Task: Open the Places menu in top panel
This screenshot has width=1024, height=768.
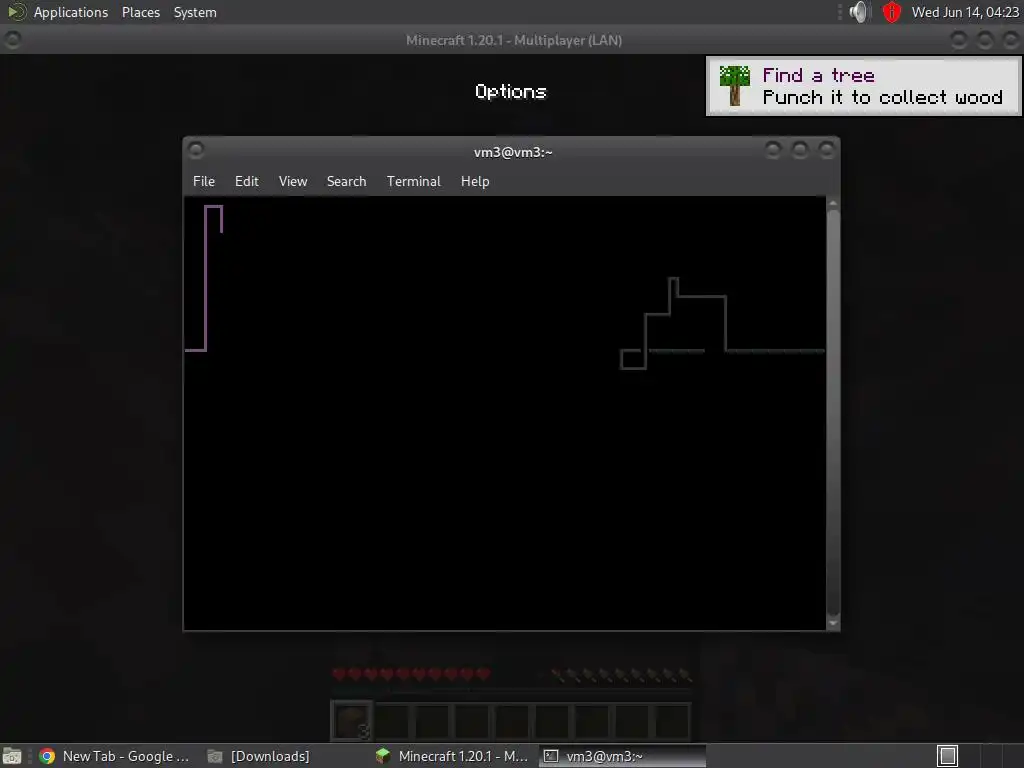Action: click(140, 12)
